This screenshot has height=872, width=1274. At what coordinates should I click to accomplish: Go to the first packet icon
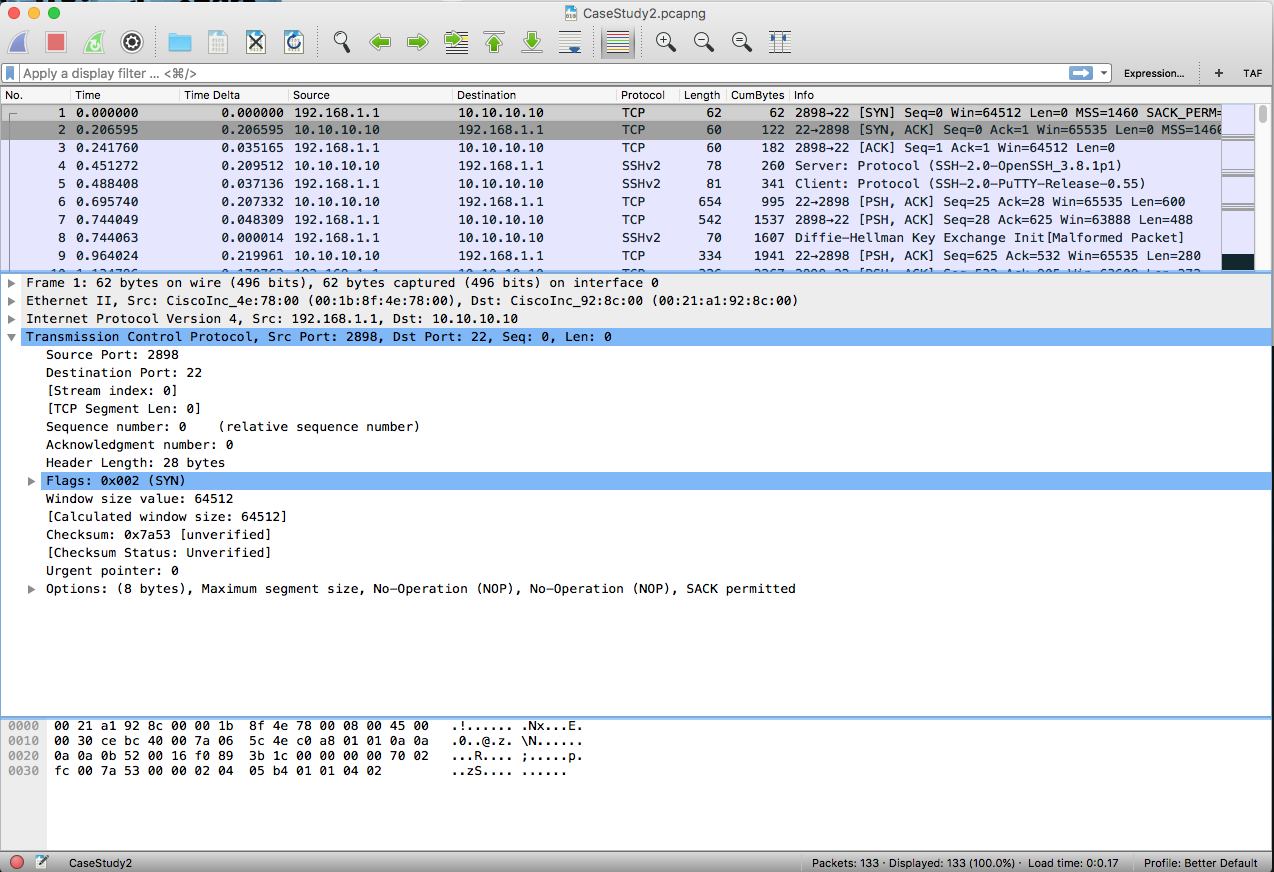click(494, 42)
